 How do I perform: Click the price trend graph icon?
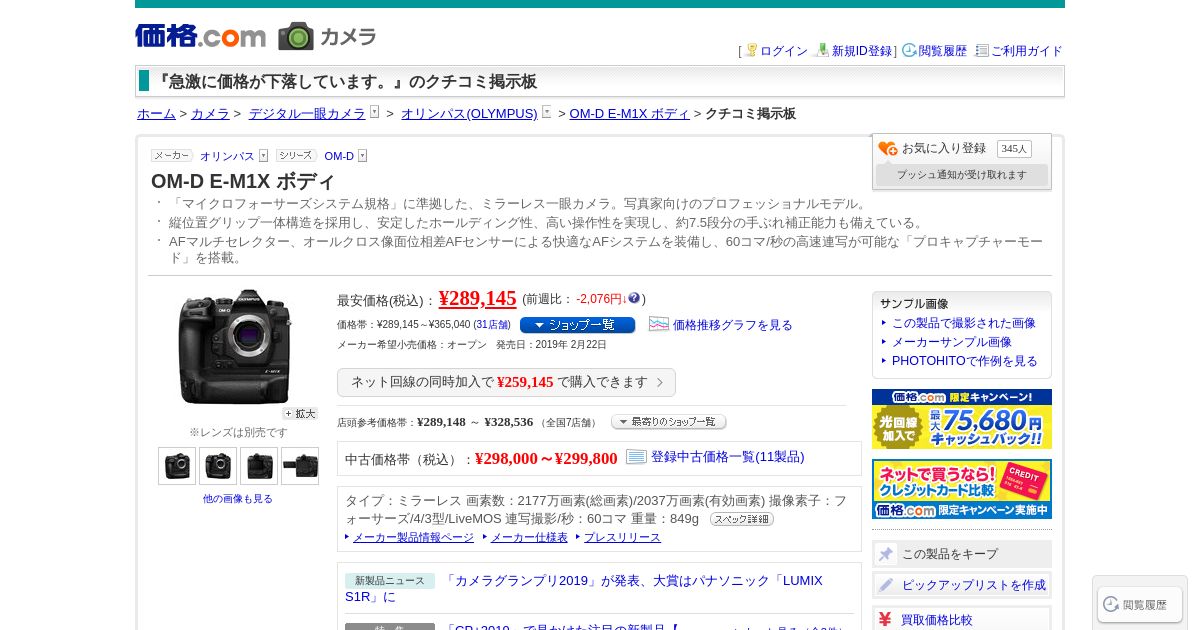coord(659,324)
